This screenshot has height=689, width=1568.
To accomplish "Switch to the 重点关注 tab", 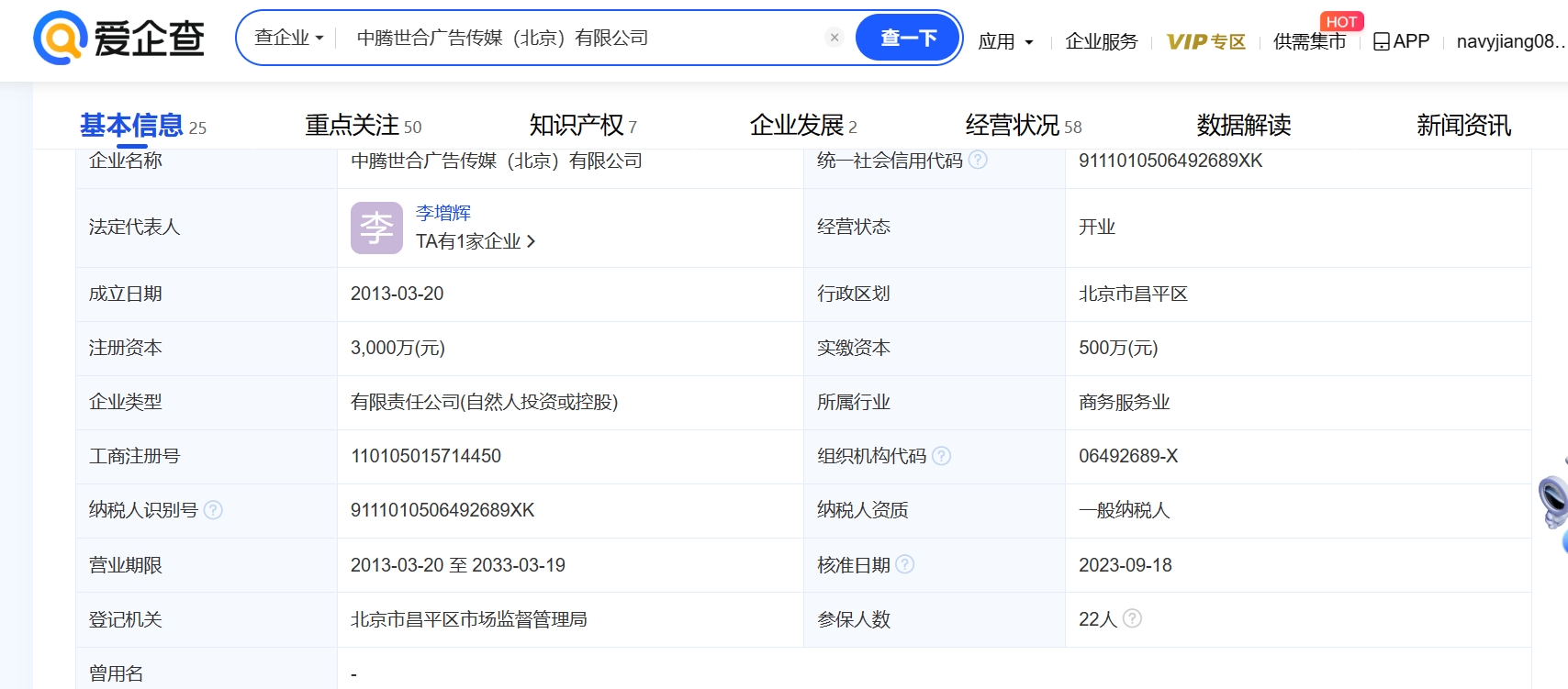I will 364,125.
